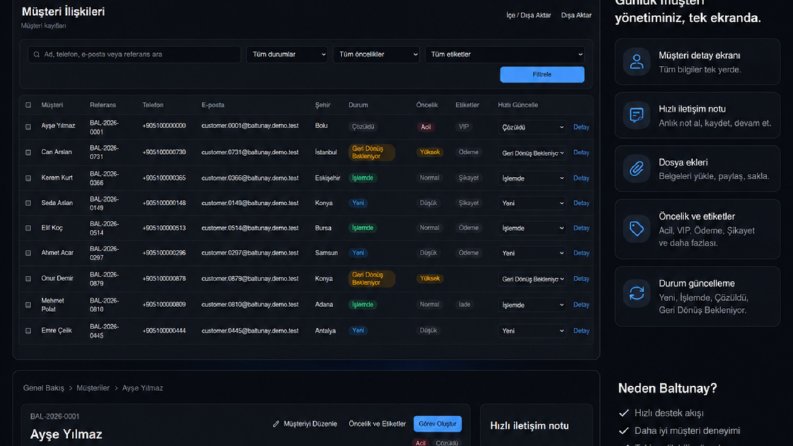793x446 pixels.
Task: Open Detay link for Onur Demir
Action: tap(581, 279)
